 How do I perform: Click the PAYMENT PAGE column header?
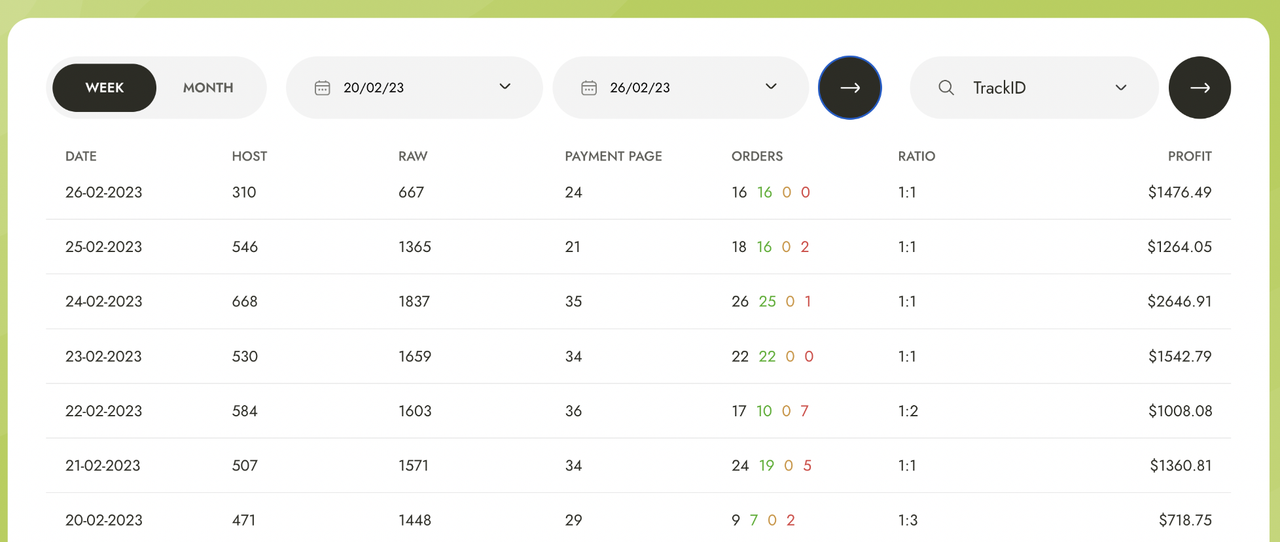(x=613, y=156)
